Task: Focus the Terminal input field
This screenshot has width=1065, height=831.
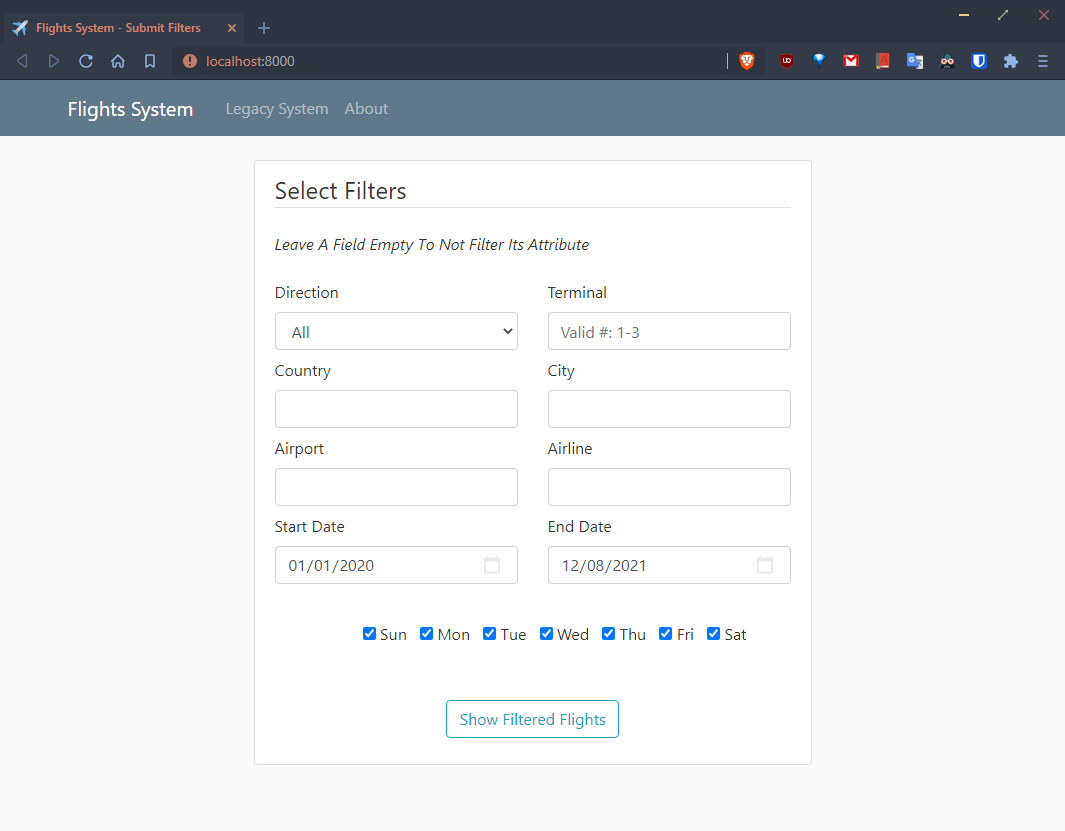Action: pyautogui.click(x=669, y=331)
